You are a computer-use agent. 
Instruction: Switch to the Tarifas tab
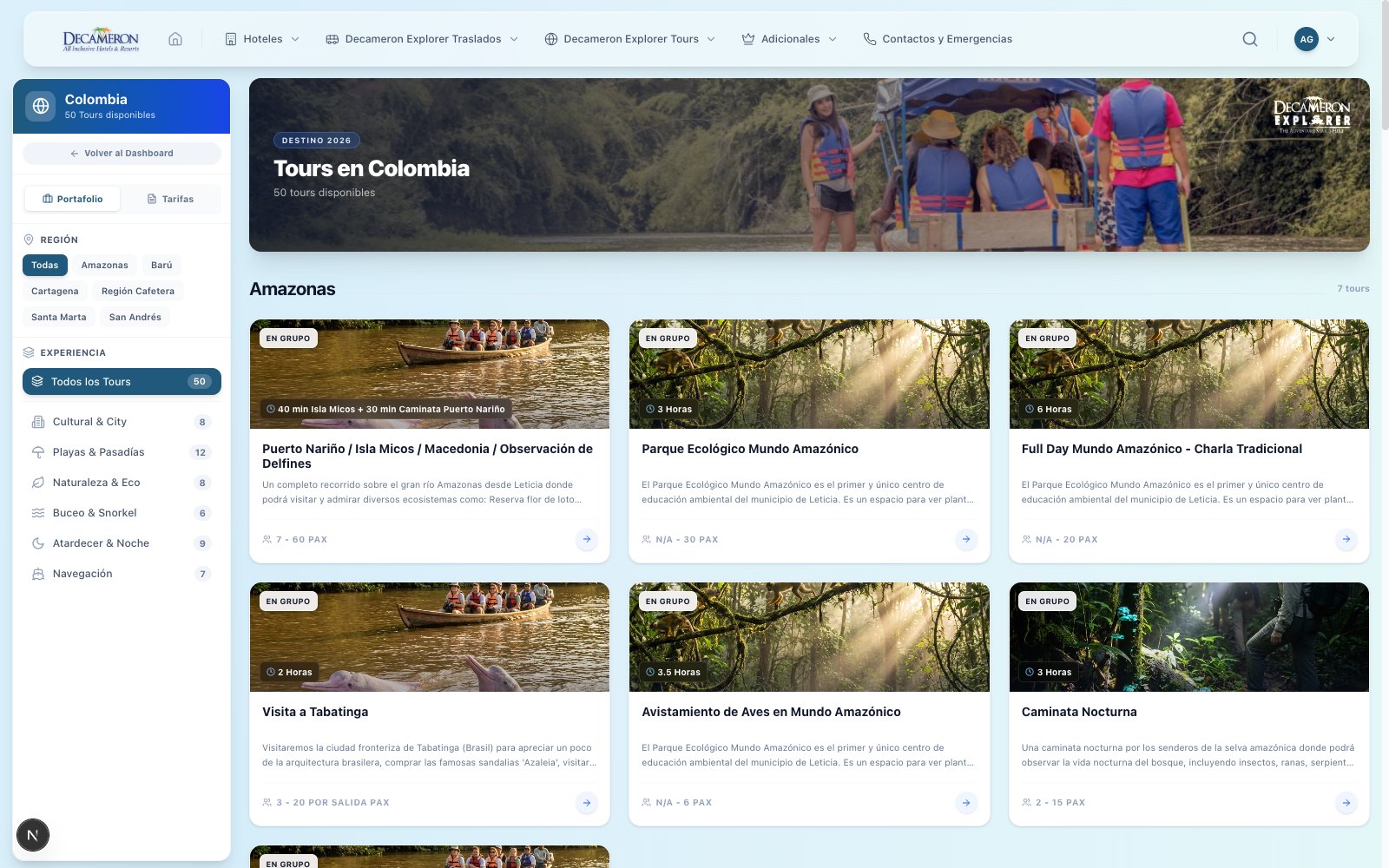170,199
